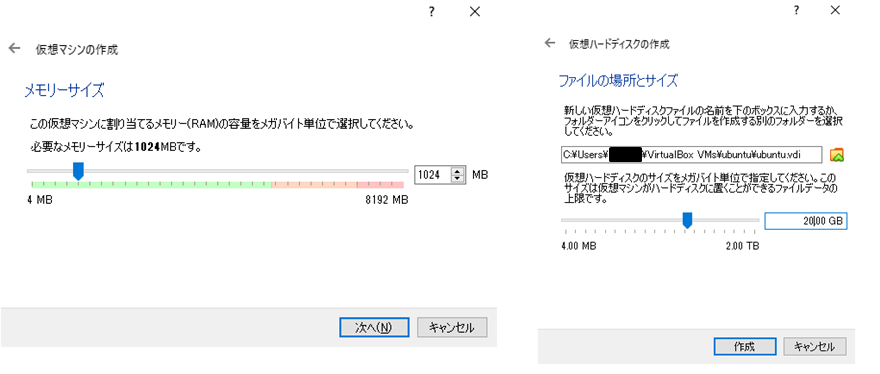Click the ubuntu.vdi file path field

[692, 154]
